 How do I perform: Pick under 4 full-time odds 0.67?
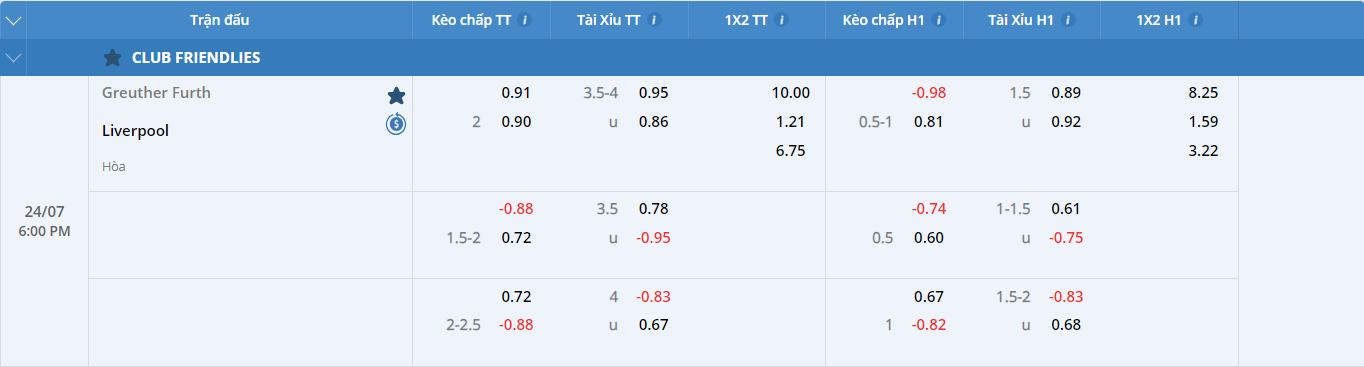pos(654,324)
